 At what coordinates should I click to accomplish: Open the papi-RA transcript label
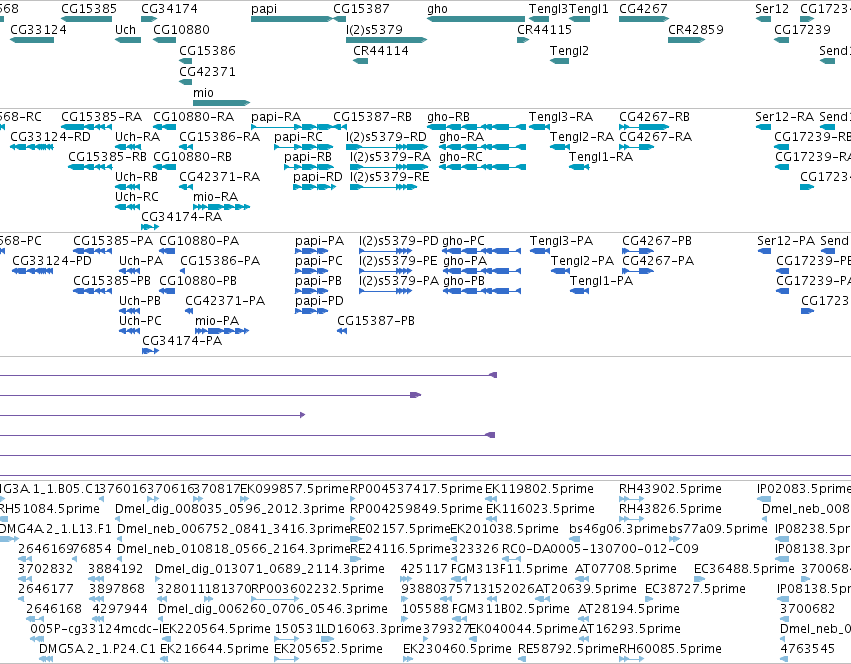click(x=276, y=117)
